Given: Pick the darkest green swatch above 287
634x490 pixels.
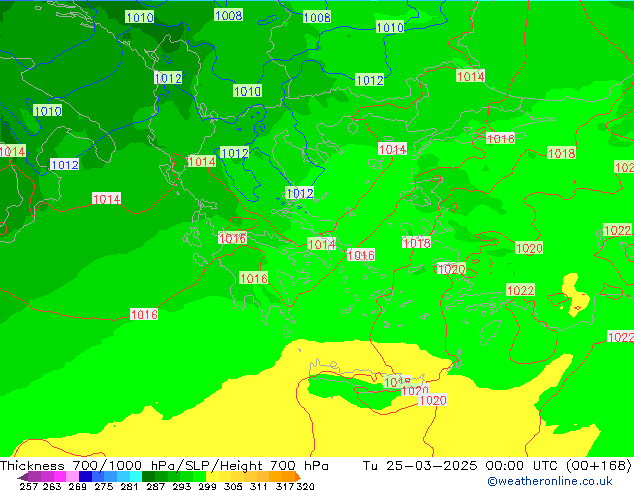Looking at the screenshot, I should (148, 477).
